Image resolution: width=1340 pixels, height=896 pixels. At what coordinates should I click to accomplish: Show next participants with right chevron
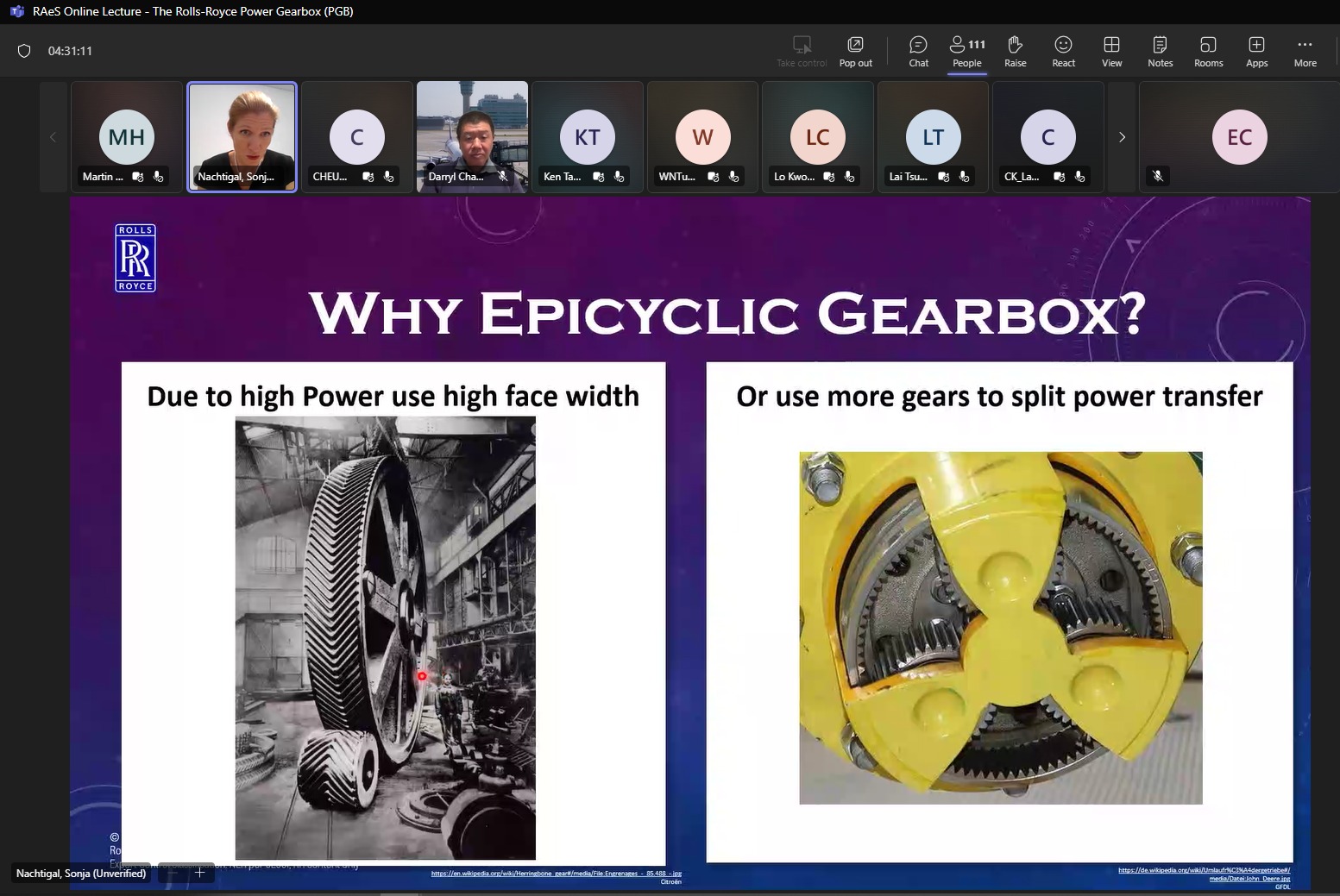click(x=1122, y=137)
